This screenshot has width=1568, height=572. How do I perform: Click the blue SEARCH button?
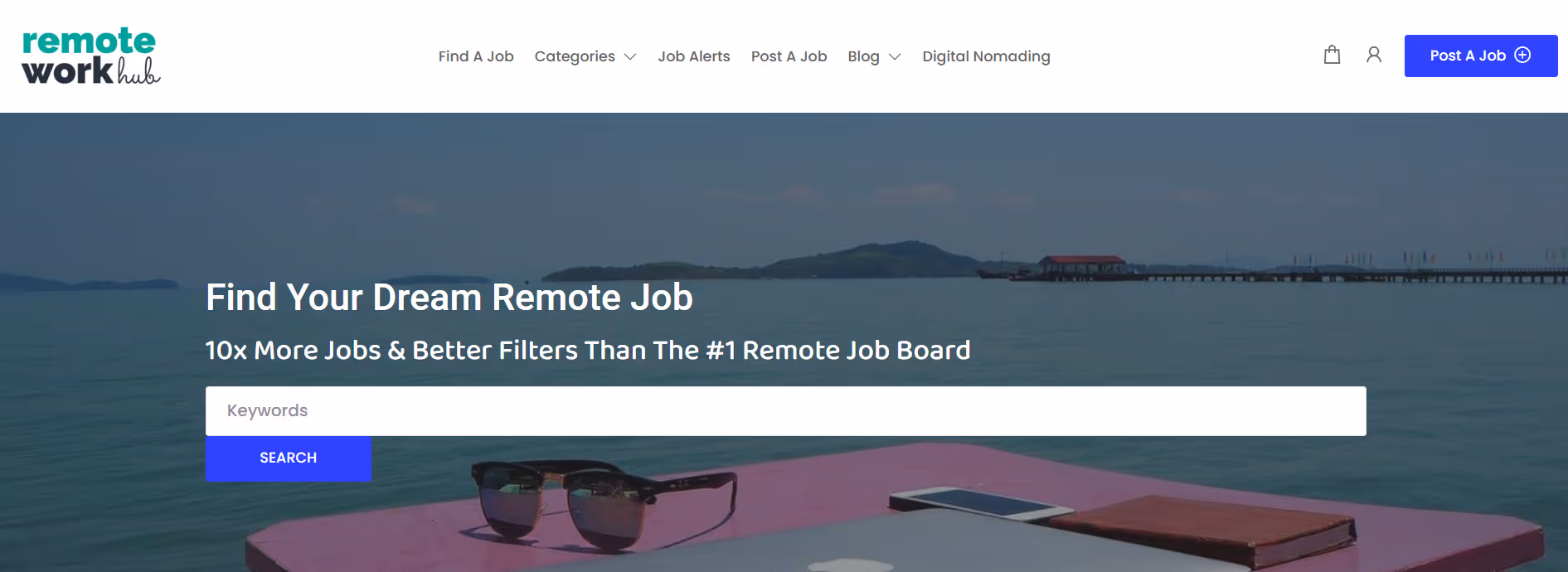coord(288,458)
